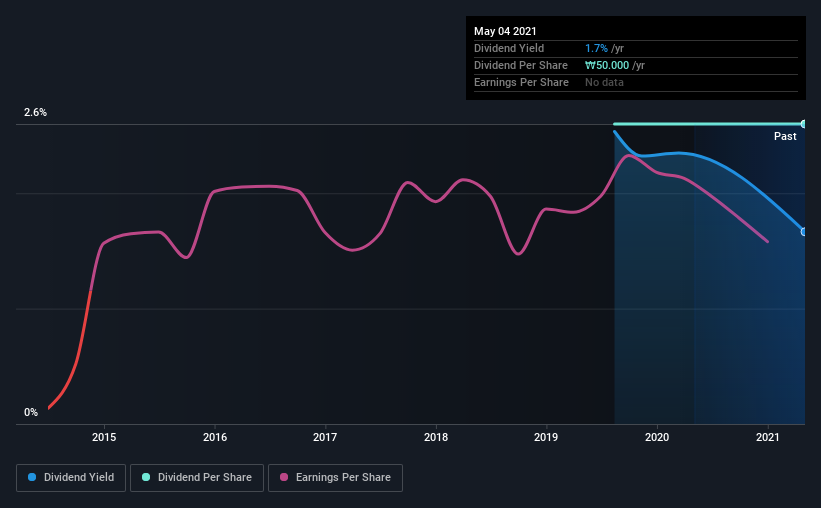Click the blue Dividend Yield legend dot

[x=32, y=477]
